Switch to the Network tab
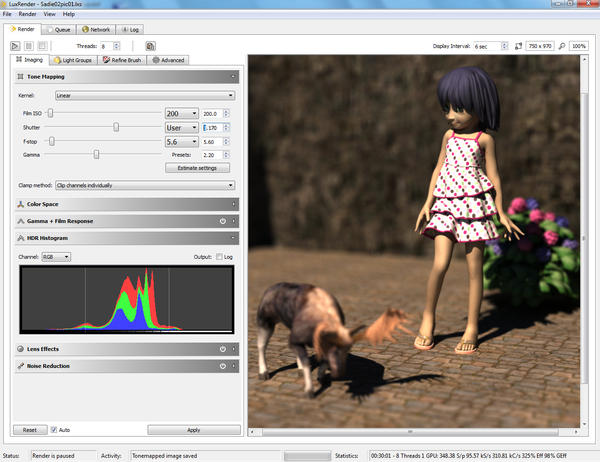 pos(96,29)
